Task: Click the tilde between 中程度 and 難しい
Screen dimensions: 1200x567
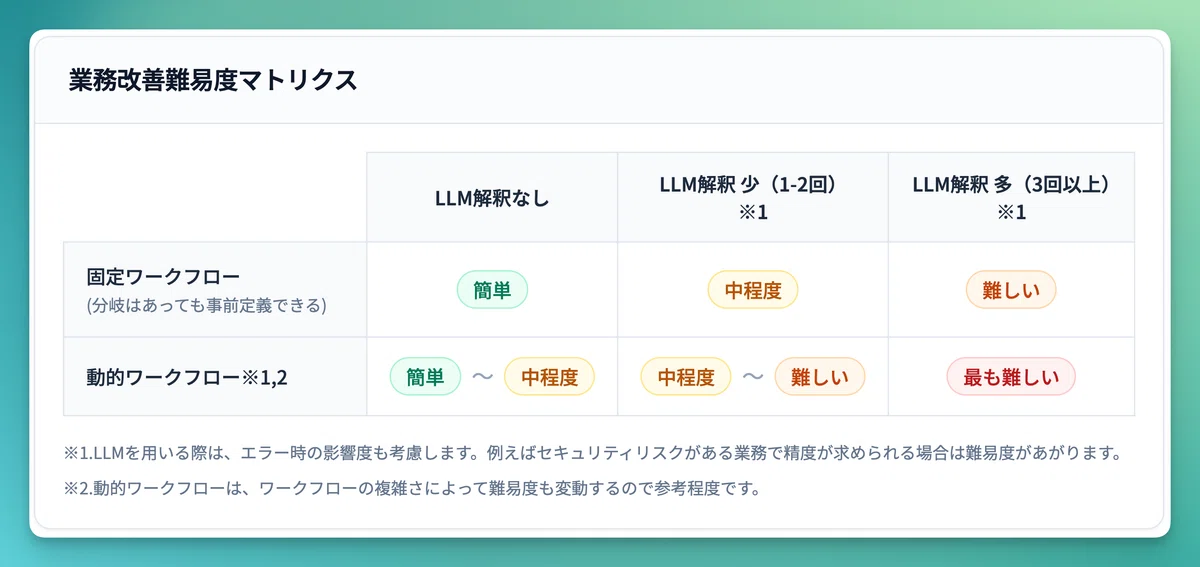Action: click(753, 377)
